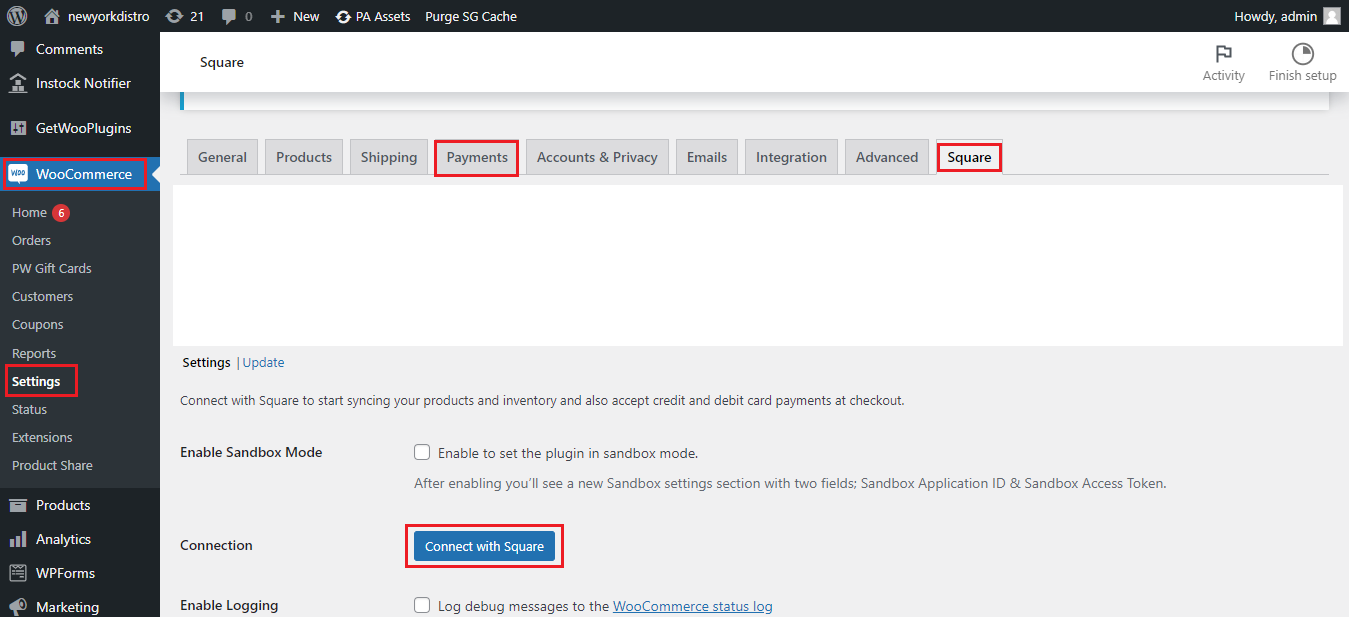1349x617 pixels.
Task: Open the Finish setup progress icon
Action: click(x=1302, y=54)
